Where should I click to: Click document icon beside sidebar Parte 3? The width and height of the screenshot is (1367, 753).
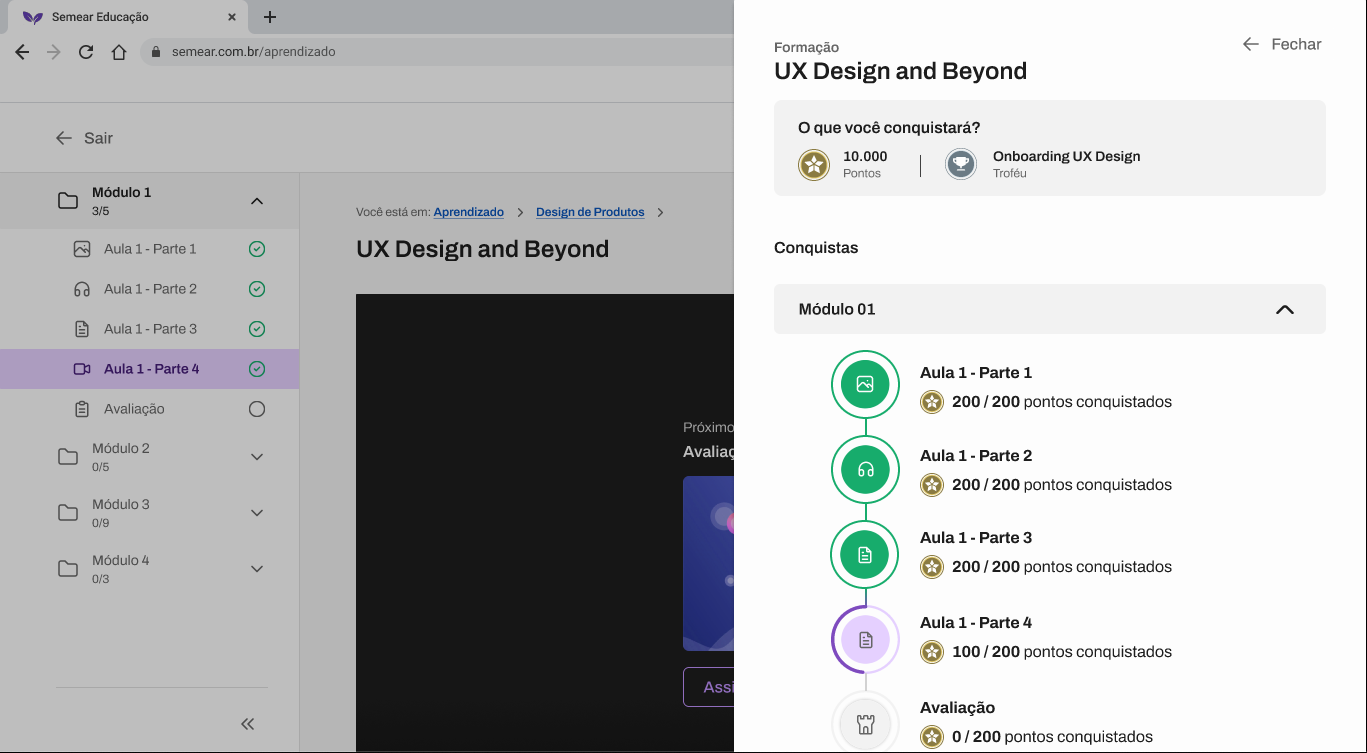[x=82, y=329]
